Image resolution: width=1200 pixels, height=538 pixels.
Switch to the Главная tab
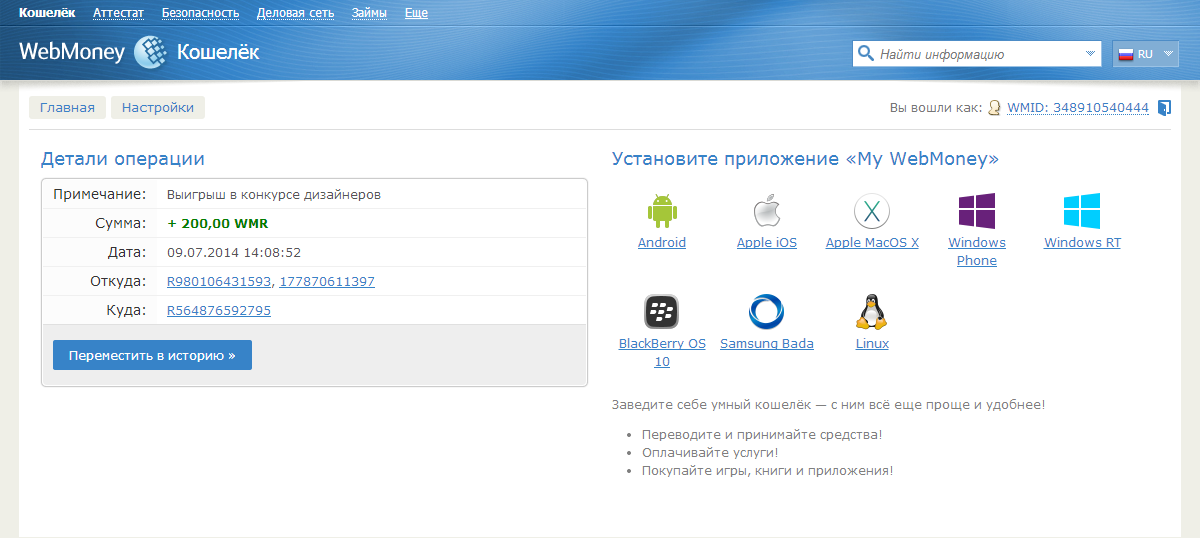pos(67,108)
